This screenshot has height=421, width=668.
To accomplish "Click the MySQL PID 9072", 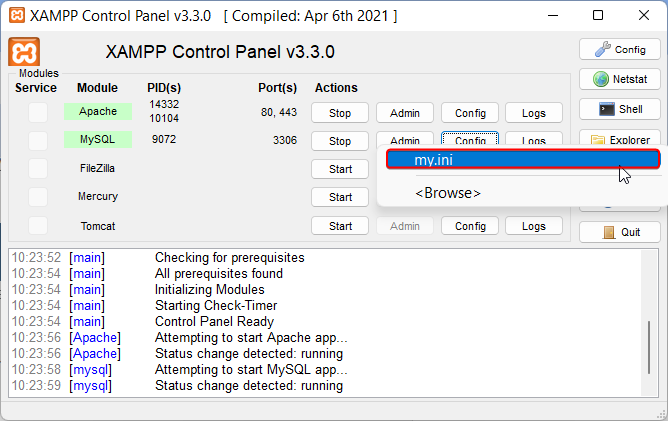I will pyautogui.click(x=164, y=139).
